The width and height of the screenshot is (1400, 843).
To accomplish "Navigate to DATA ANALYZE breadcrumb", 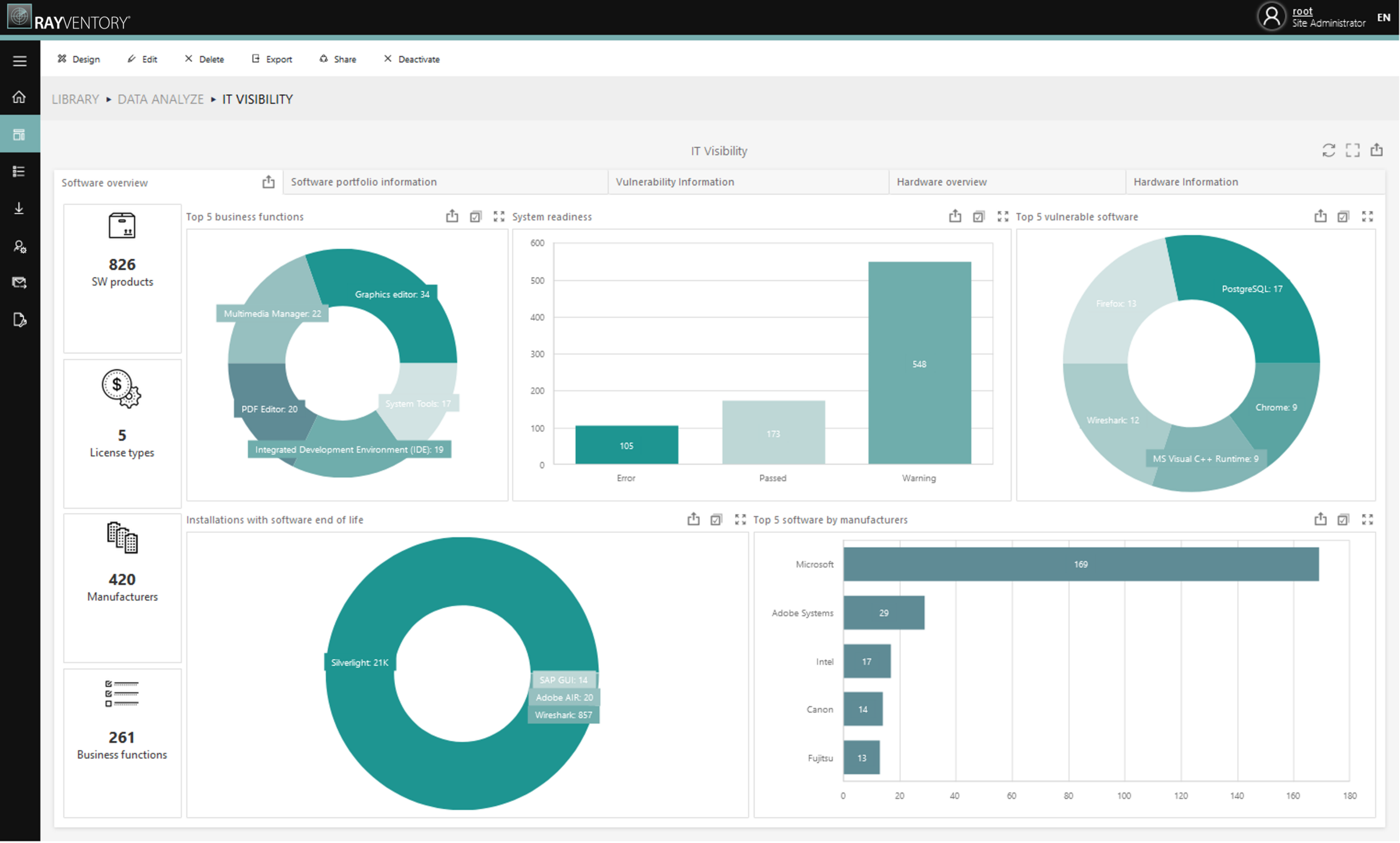I will [161, 100].
